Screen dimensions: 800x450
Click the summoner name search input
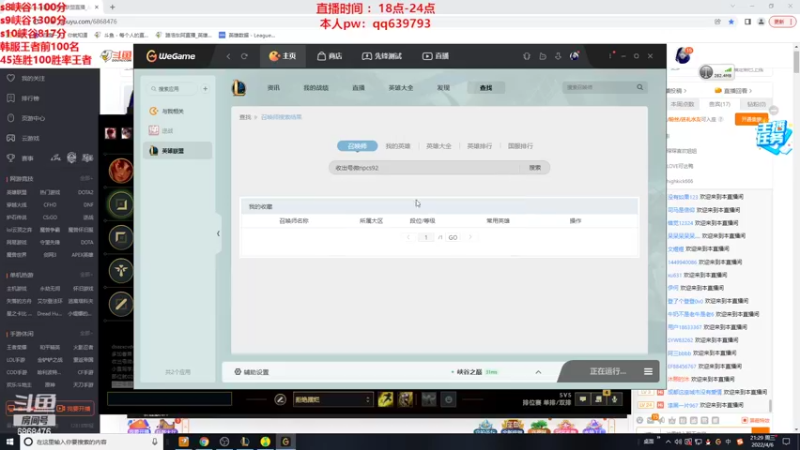tap(424, 168)
